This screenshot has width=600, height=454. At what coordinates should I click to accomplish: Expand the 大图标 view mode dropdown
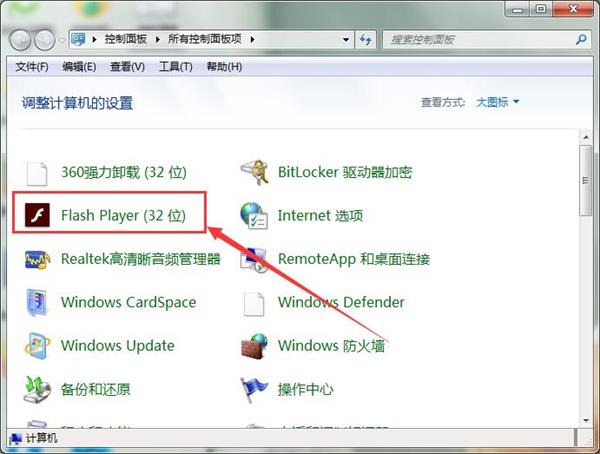497,102
